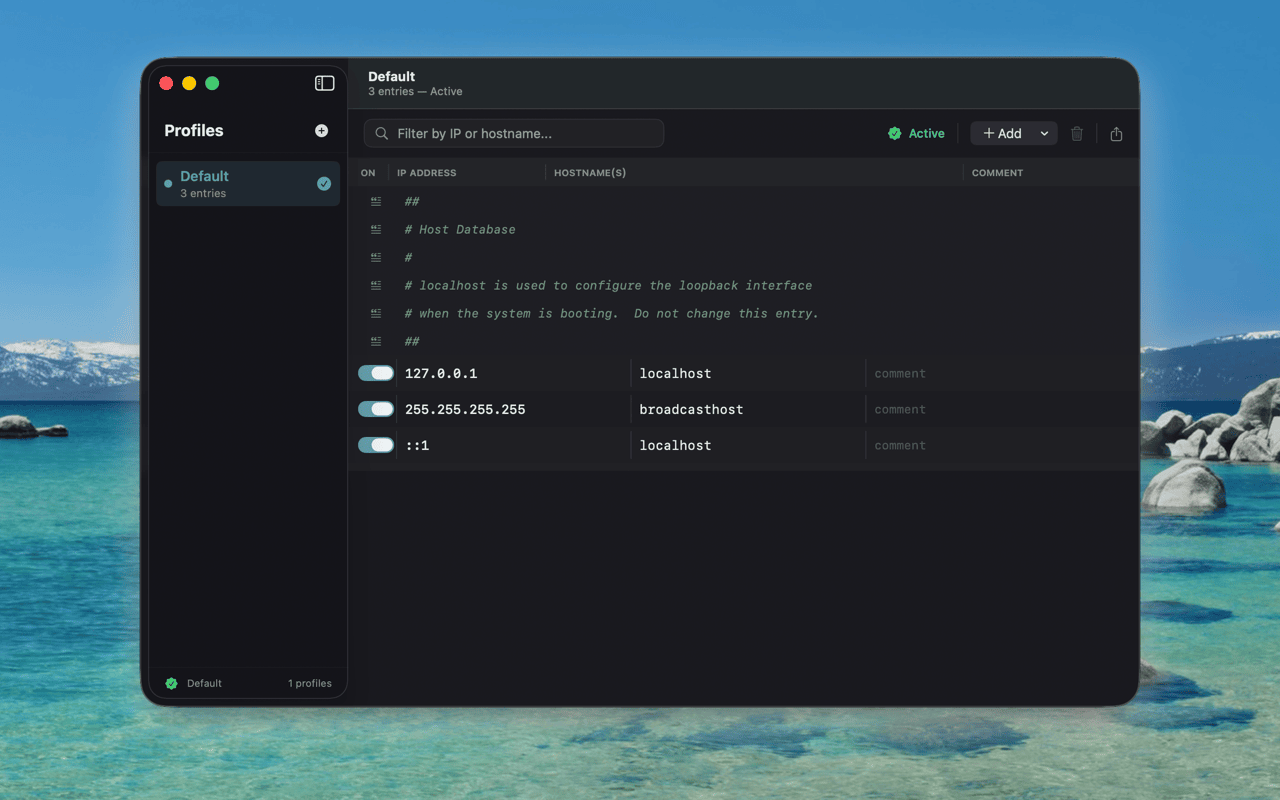Click the checkmark badge on the Default profile
This screenshot has width=1280, height=800.
(323, 184)
